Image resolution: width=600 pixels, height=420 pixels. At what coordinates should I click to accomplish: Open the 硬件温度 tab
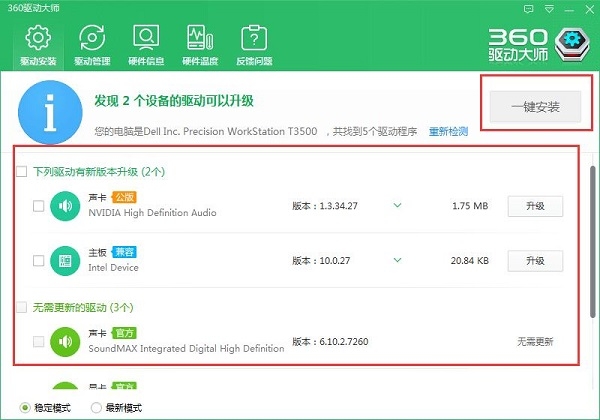(200, 45)
